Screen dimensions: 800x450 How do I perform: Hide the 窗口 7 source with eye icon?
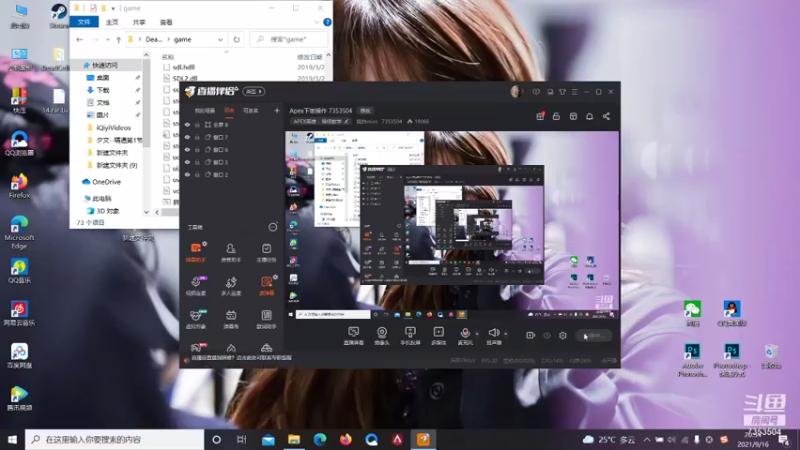pyautogui.click(x=187, y=137)
